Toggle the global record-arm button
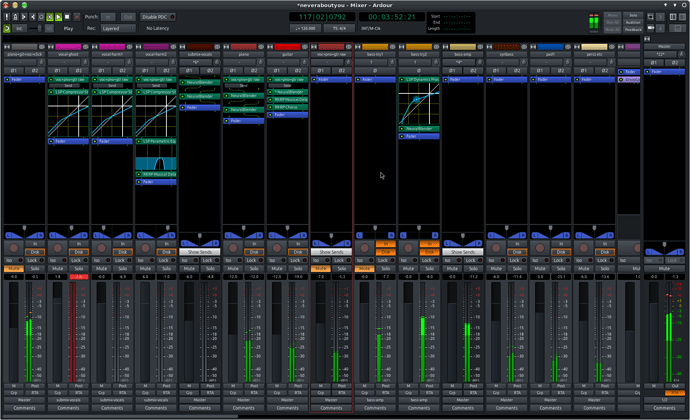 pos(77,17)
